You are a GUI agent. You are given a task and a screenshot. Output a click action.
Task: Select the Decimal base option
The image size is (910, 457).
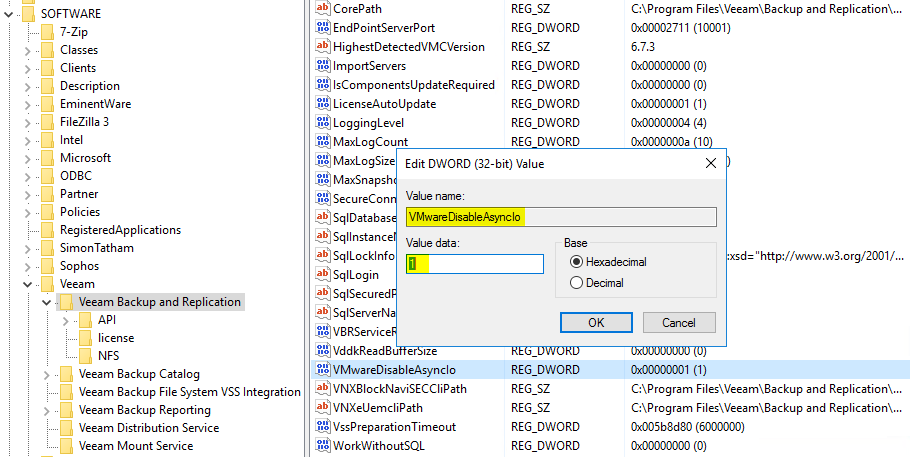(576, 283)
